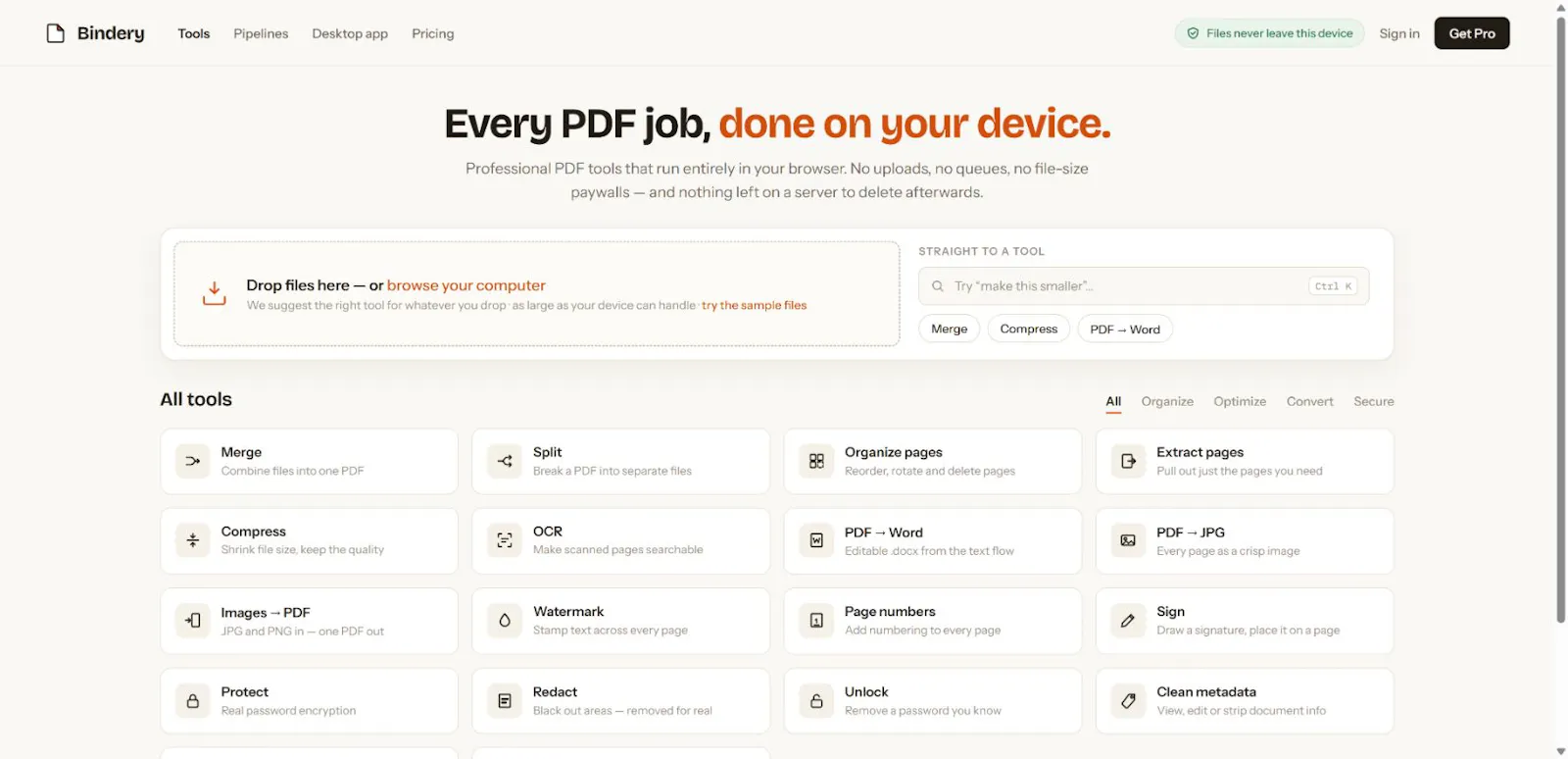
Task: Click the Merge quick tool chip
Action: (x=949, y=329)
